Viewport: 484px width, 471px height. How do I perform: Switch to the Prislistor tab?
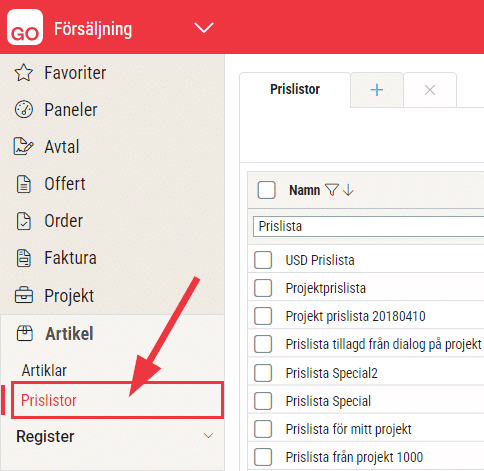(x=295, y=90)
